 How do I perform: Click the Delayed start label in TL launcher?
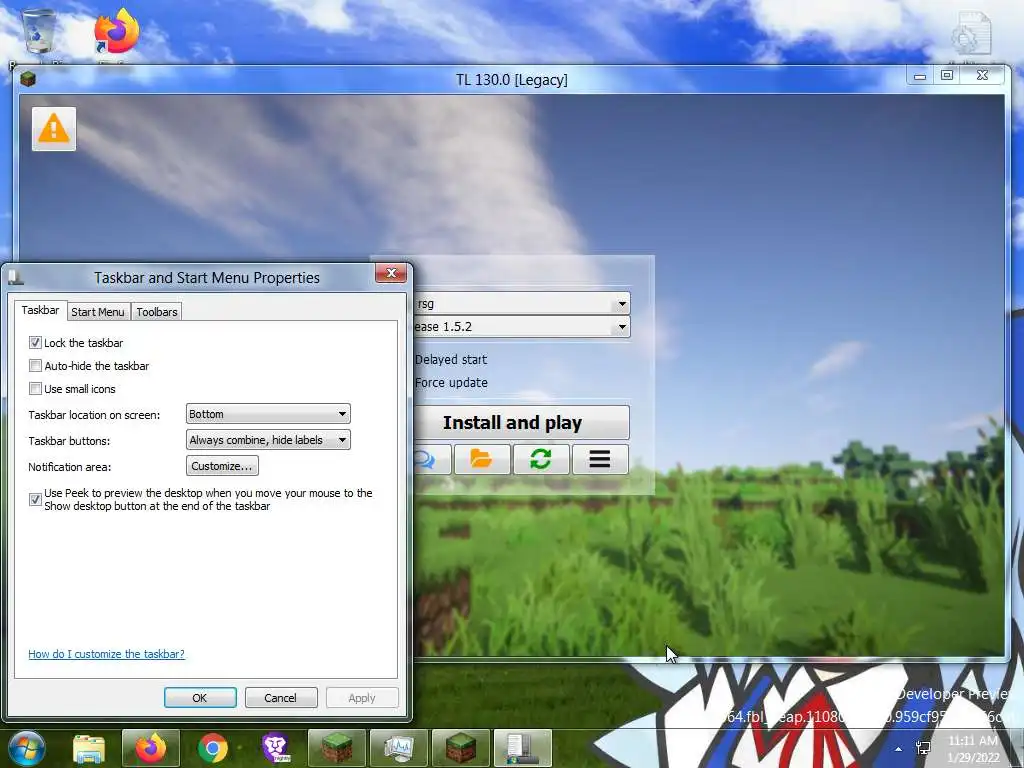click(451, 360)
